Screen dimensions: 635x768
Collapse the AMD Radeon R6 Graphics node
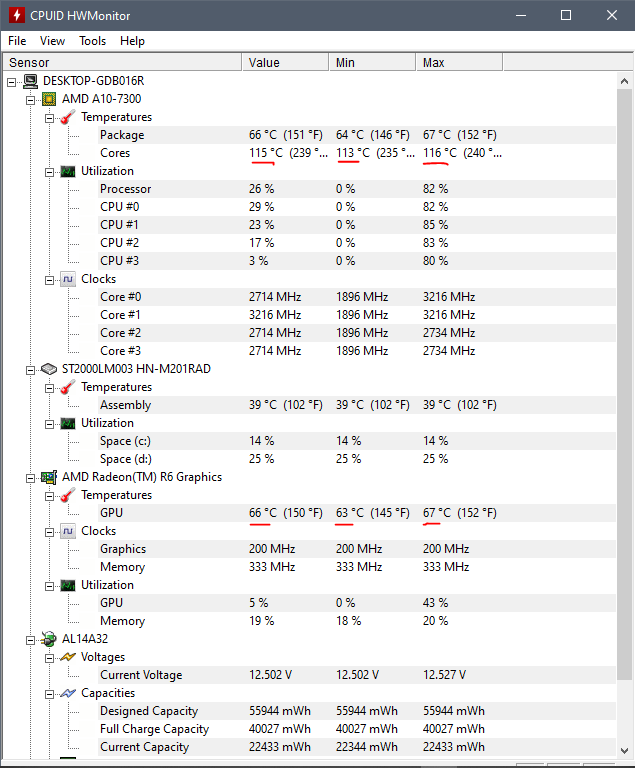click(x=31, y=477)
